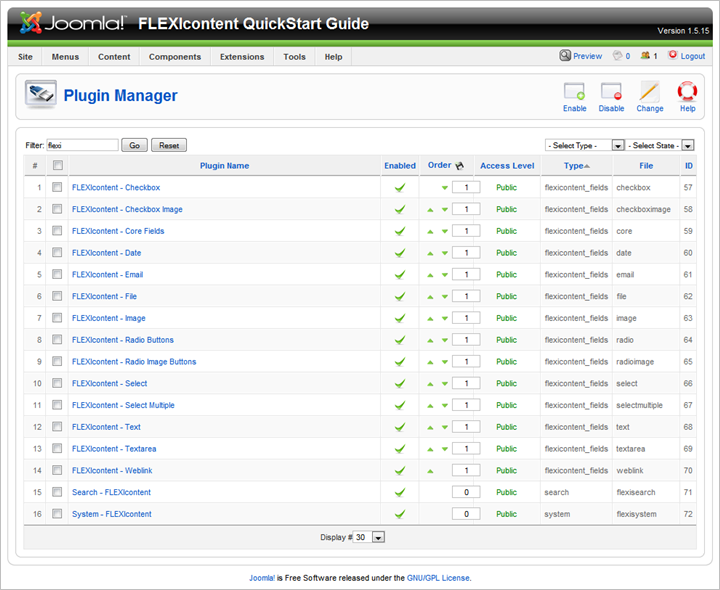Click the Plugin Manager plug icon
The height and width of the screenshot is (590, 720).
(41, 94)
